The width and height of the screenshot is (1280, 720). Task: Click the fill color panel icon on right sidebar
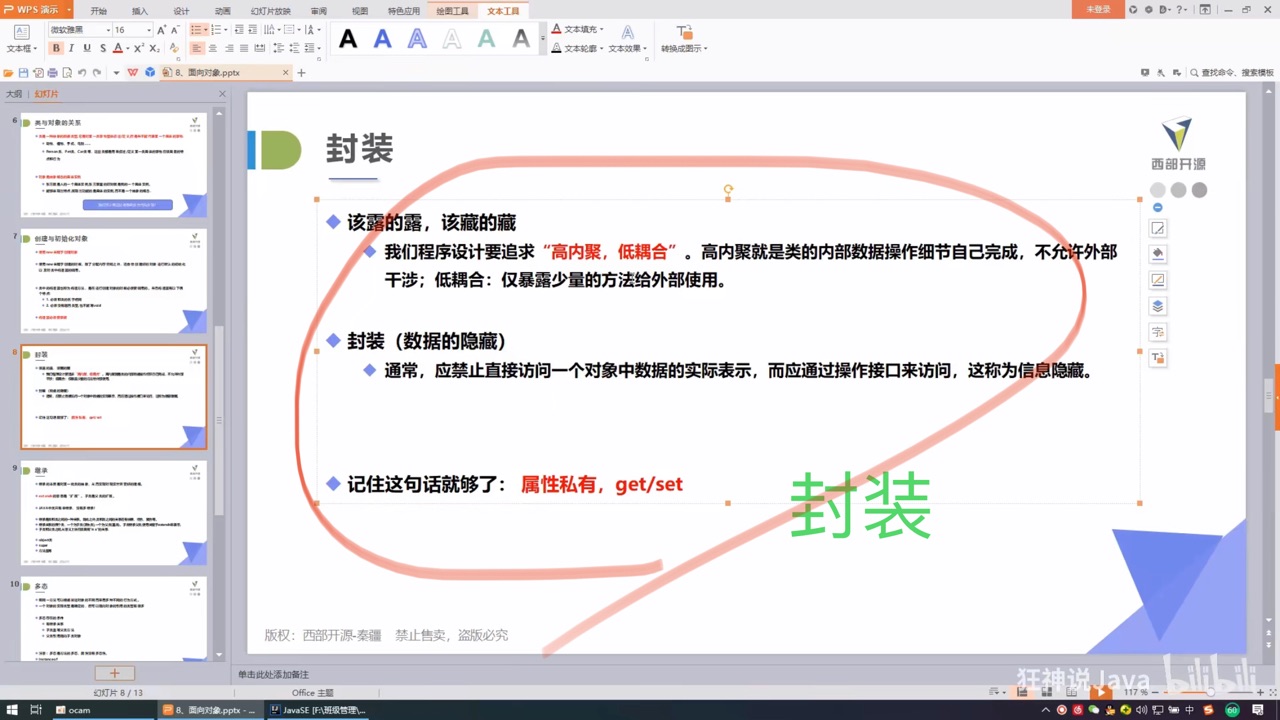(x=1157, y=253)
